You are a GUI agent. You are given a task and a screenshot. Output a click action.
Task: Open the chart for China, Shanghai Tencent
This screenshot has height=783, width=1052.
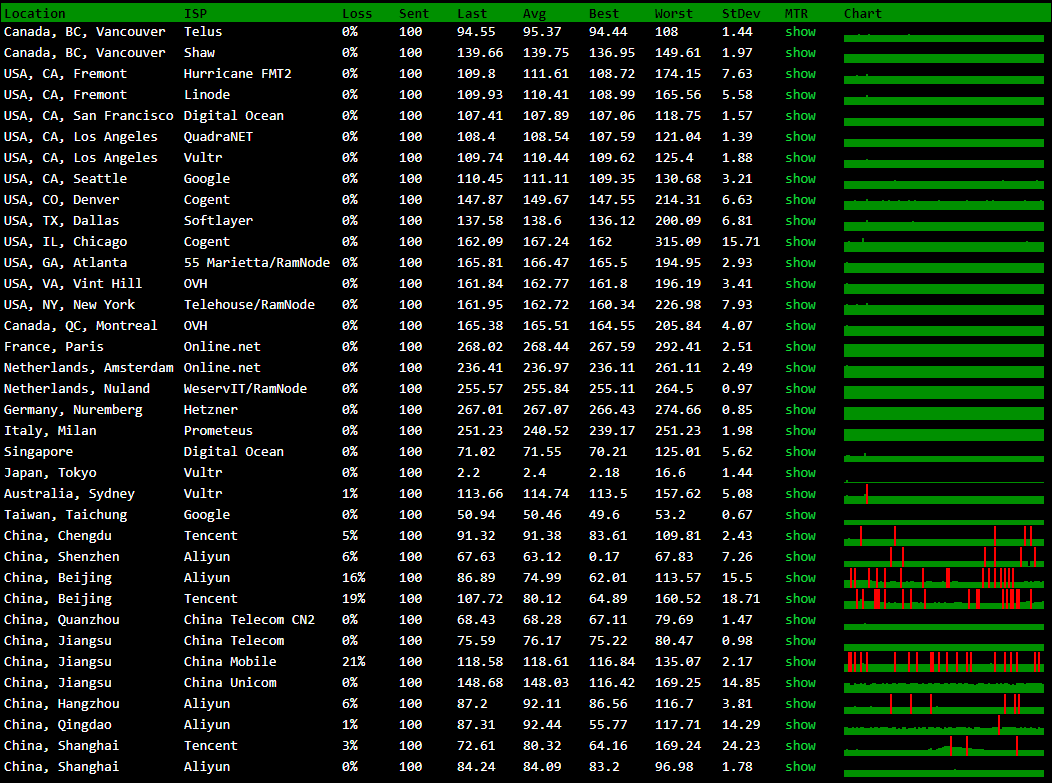pyautogui.click(x=943, y=747)
